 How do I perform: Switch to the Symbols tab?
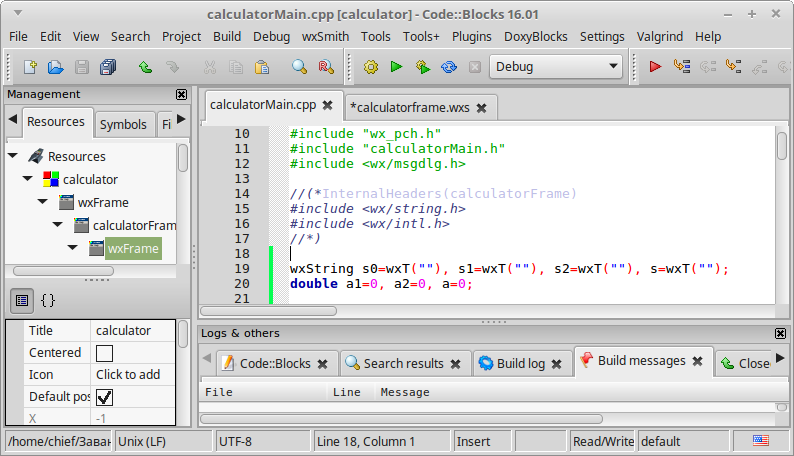click(x=123, y=125)
